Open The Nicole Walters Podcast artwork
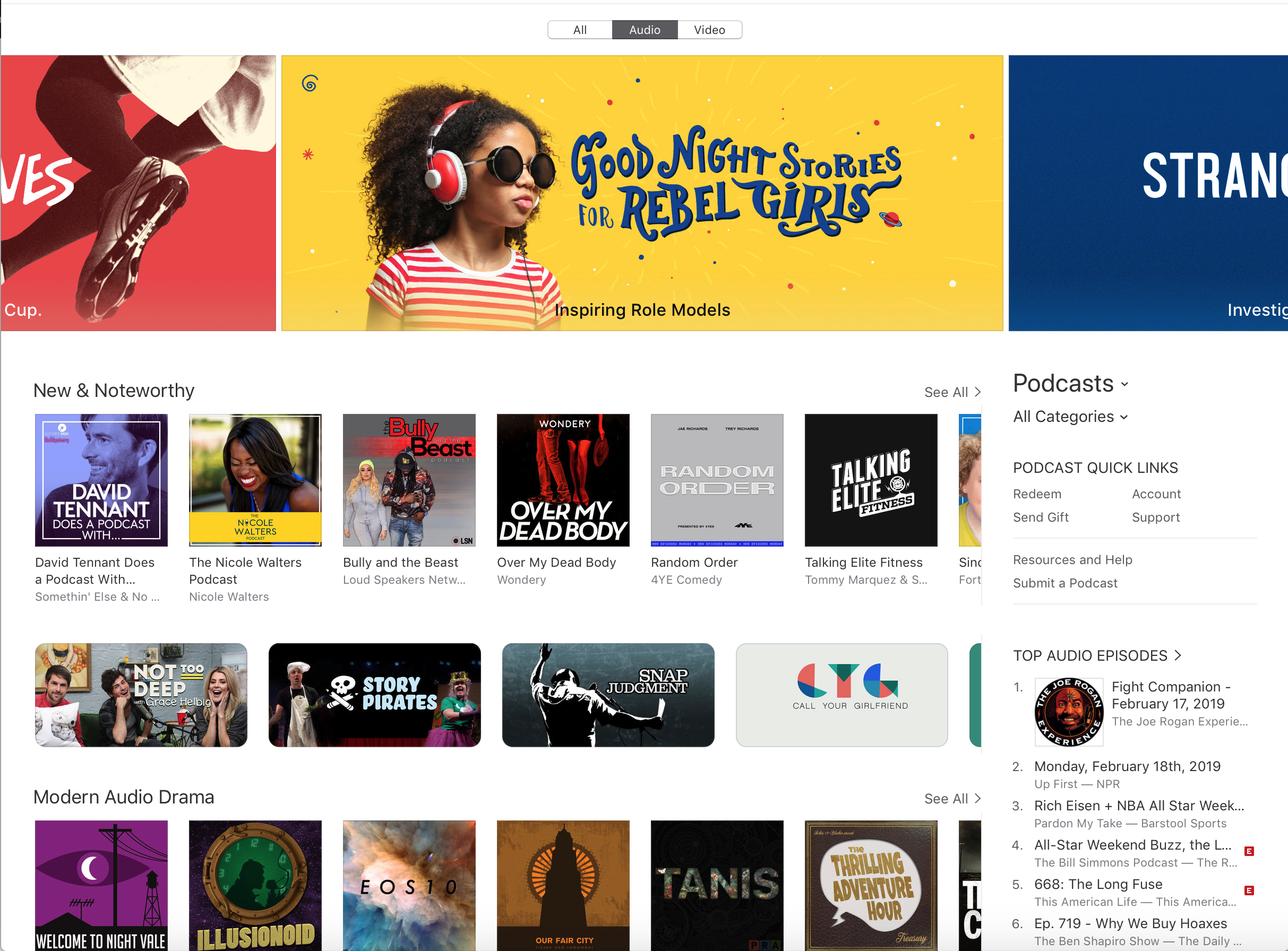Viewport: 1288px width, 951px height. tap(255, 480)
